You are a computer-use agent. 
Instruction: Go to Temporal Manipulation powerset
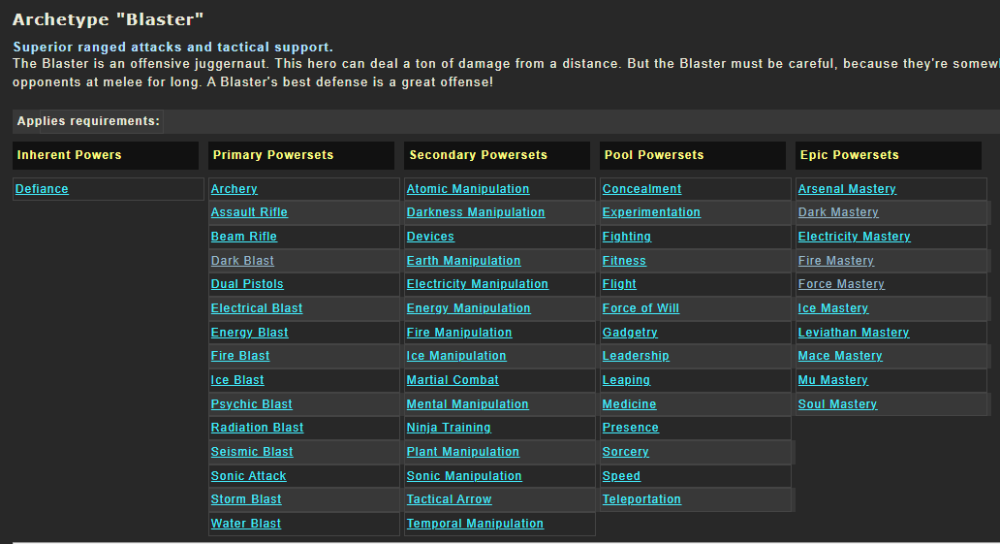click(x=475, y=524)
